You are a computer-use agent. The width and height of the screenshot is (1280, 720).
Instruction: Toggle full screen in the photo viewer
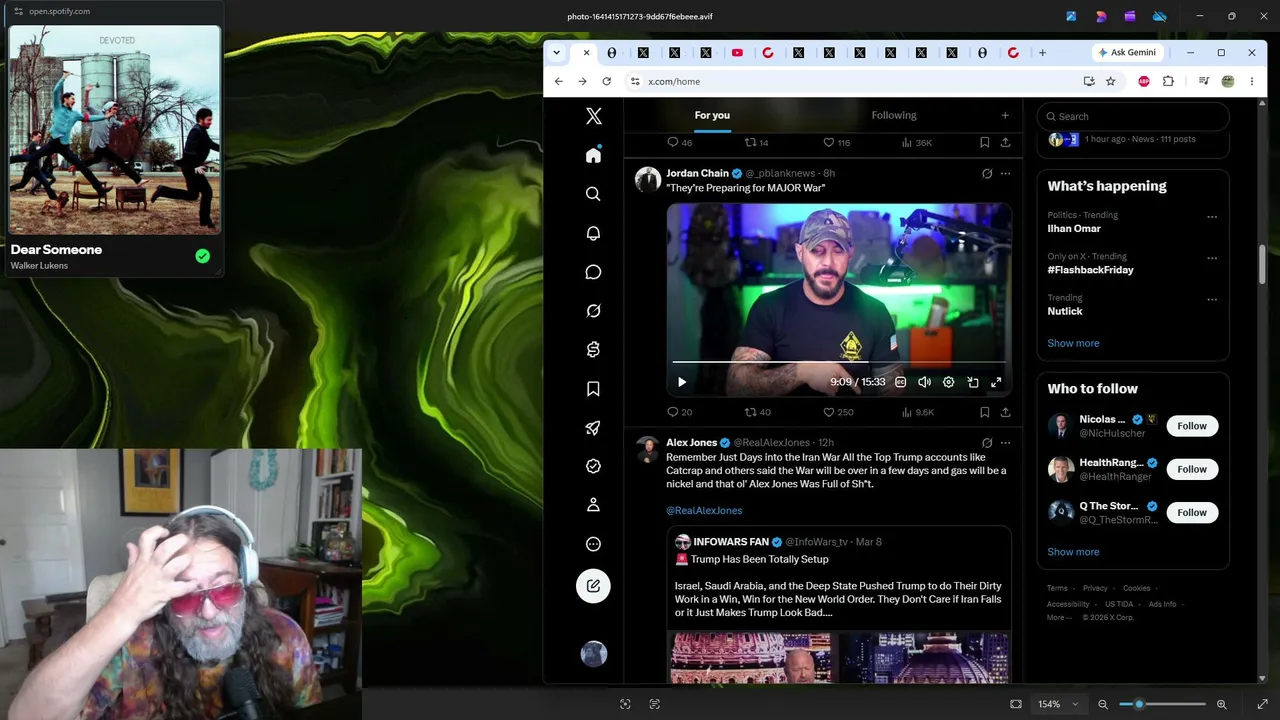click(x=1262, y=704)
